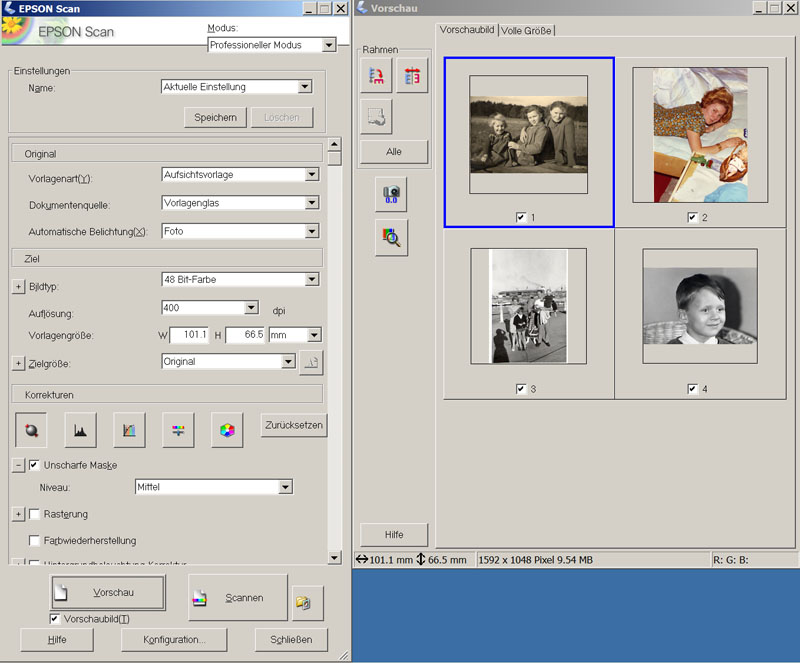The width and height of the screenshot is (800, 663).
Task: Click the zoom magnifier icon in Vorschau window
Action: (x=391, y=237)
